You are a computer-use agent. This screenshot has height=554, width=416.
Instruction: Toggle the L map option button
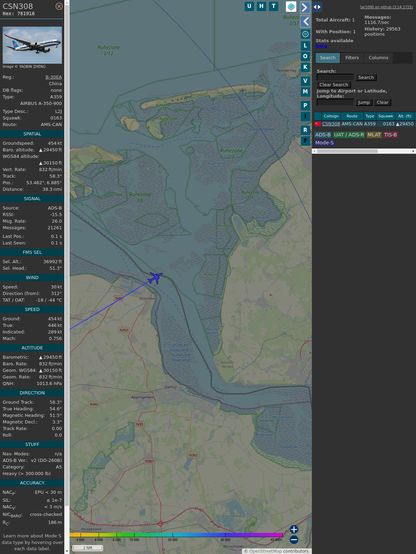point(305,46)
